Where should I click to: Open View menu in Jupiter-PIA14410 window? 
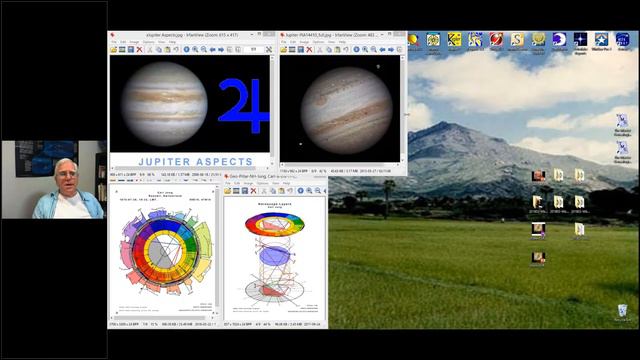[x=331, y=42]
